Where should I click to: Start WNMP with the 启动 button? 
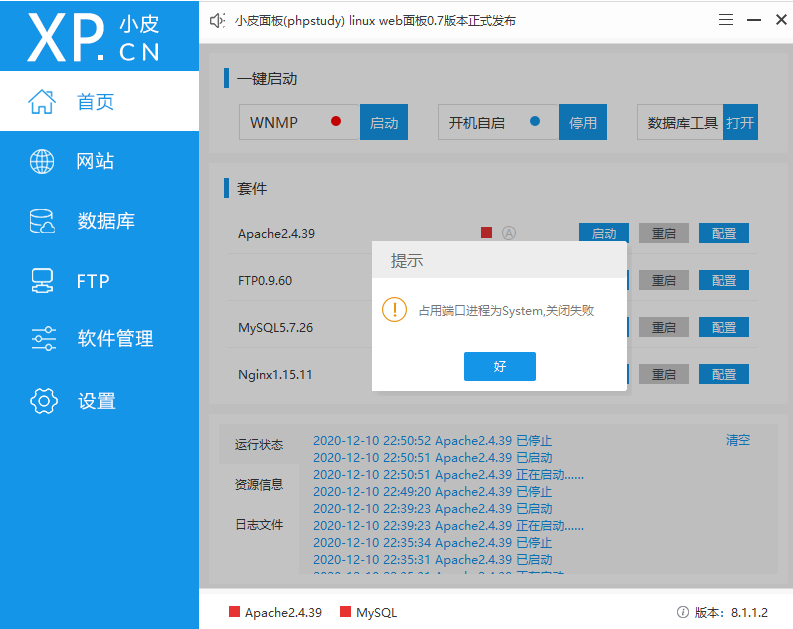(x=384, y=122)
